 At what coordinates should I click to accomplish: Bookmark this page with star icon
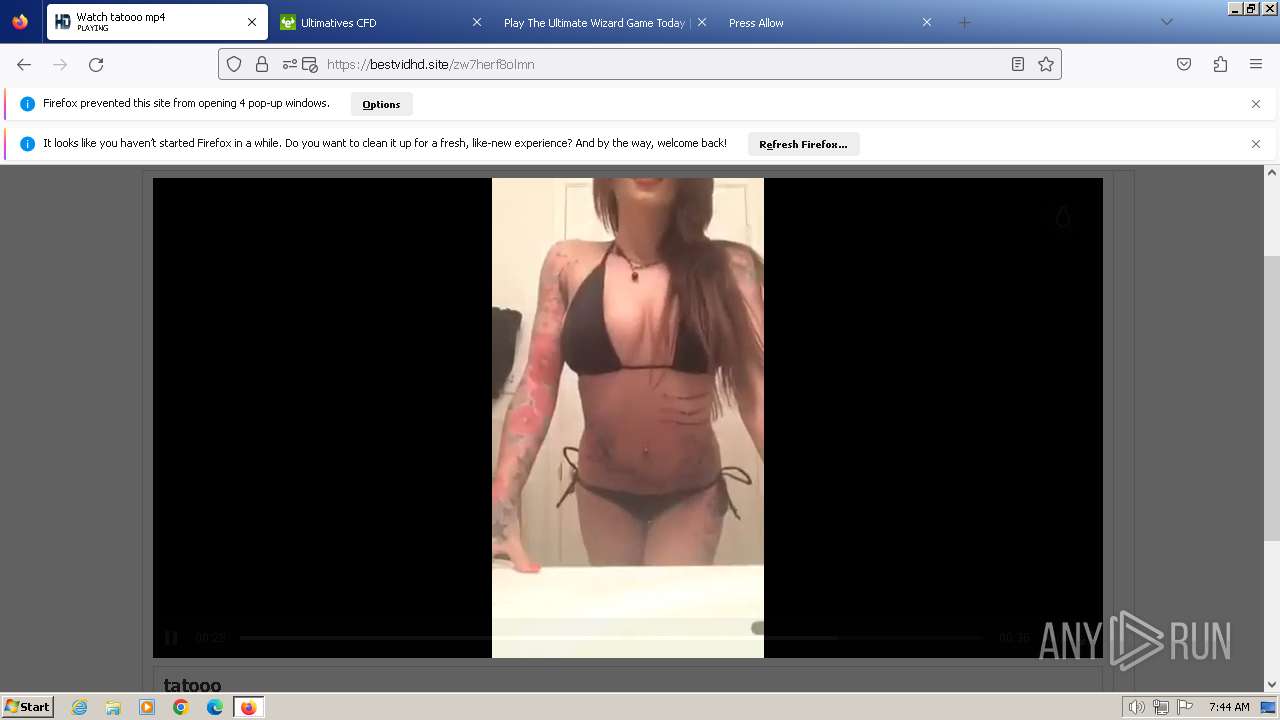(x=1046, y=64)
